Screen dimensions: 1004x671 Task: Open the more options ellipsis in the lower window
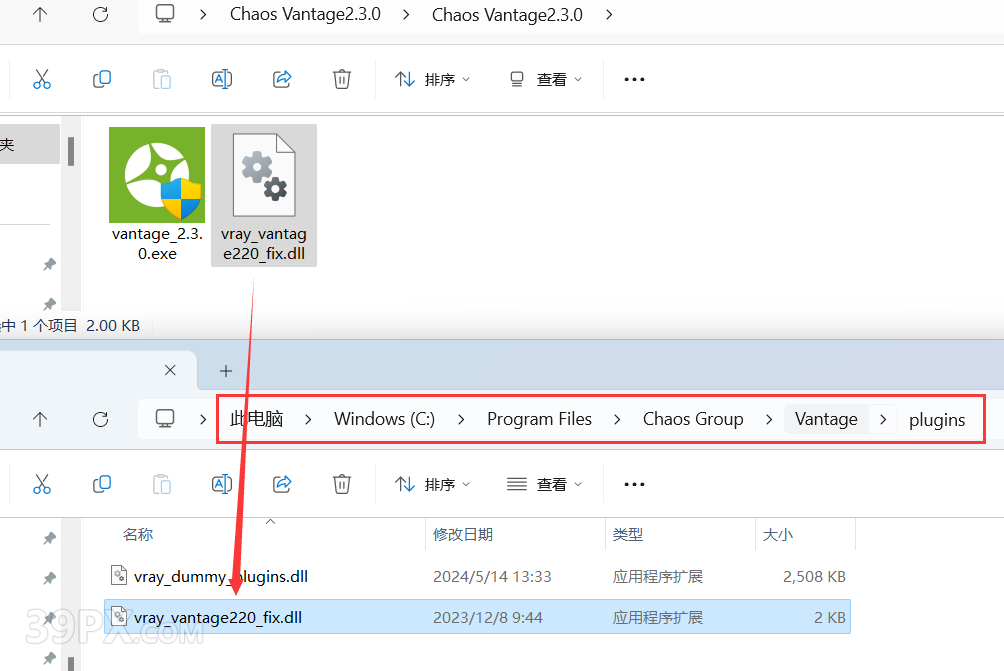pyautogui.click(x=634, y=484)
